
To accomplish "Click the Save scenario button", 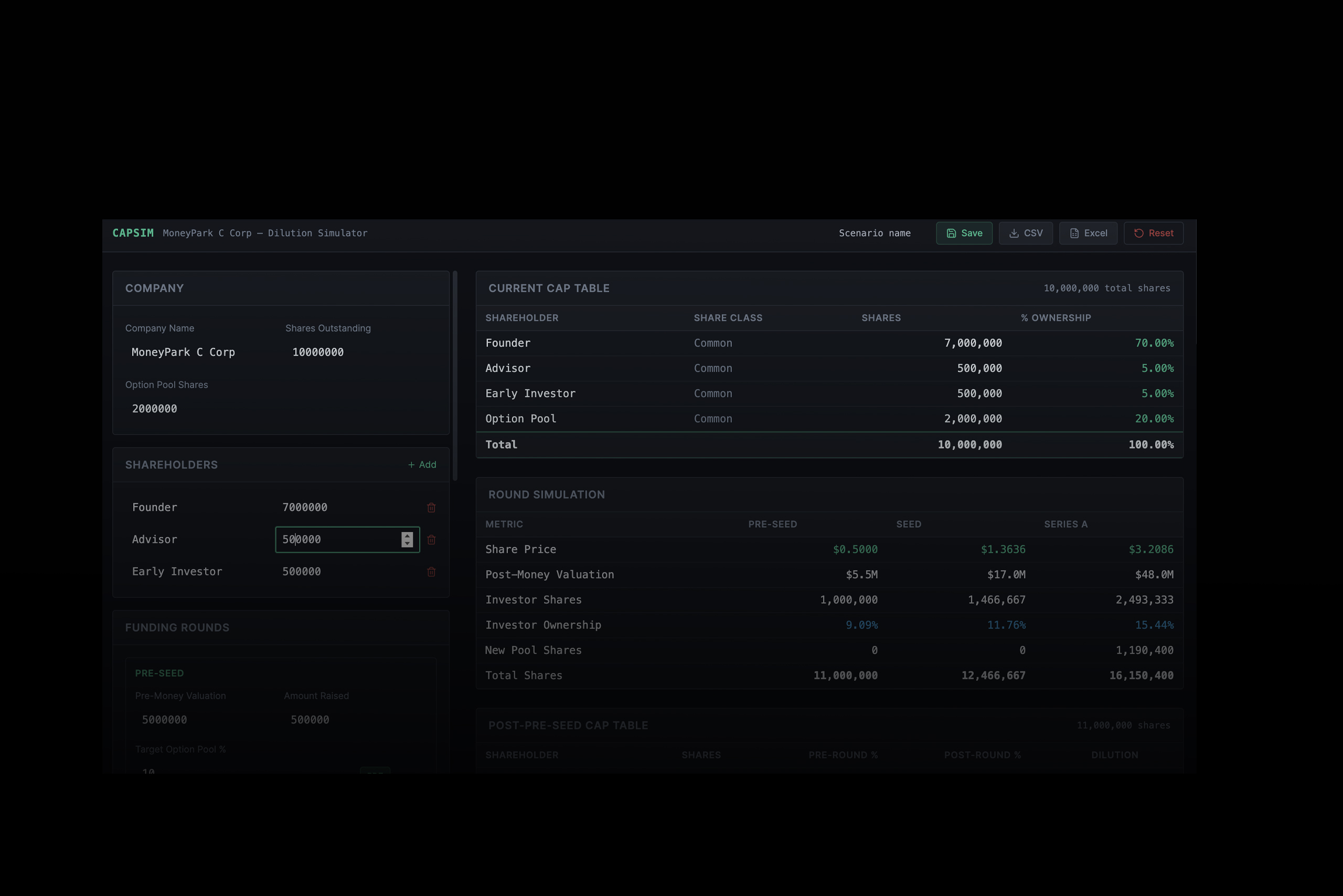I will 964,233.
